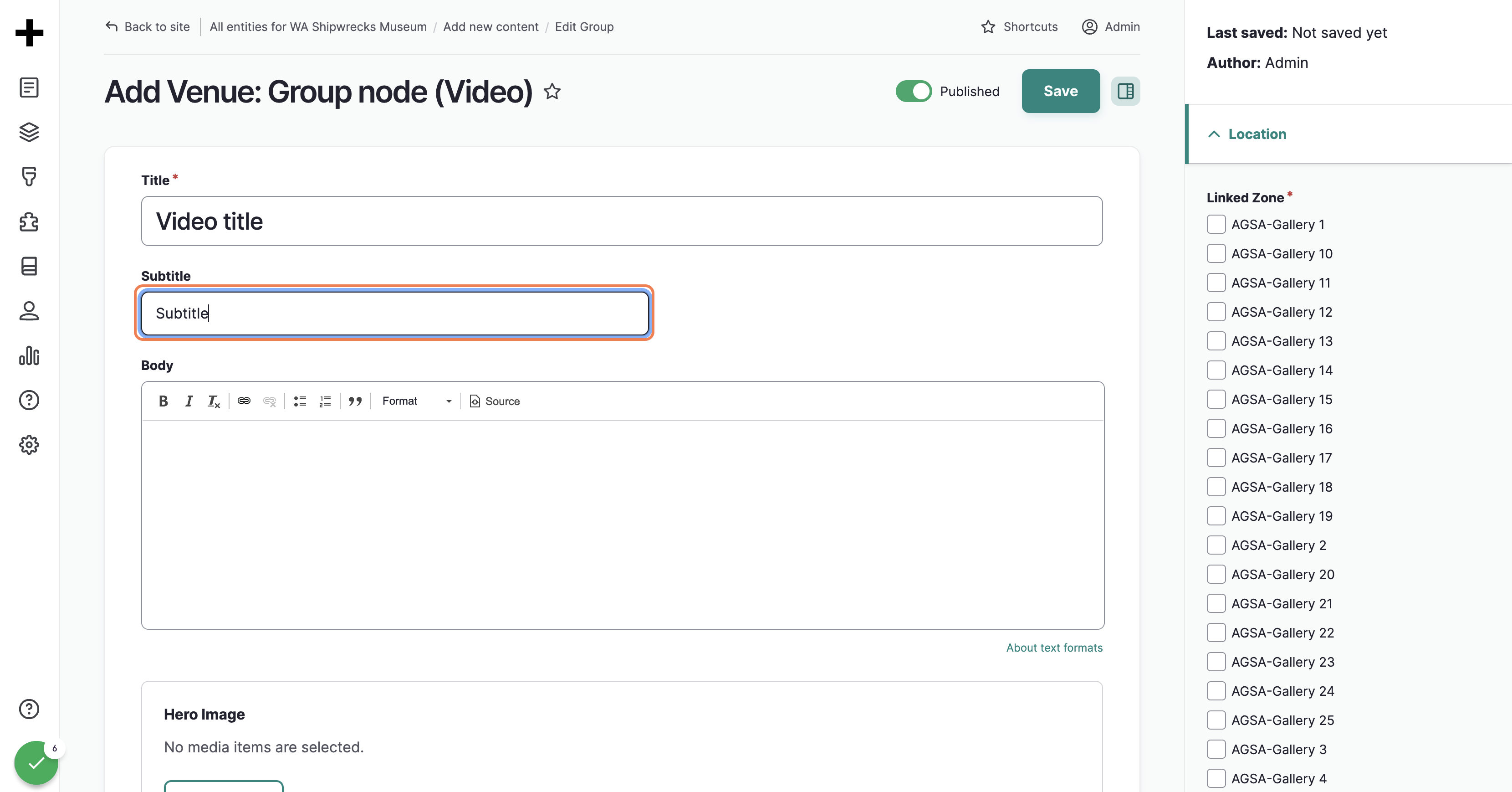
Task: Click into the Subtitle input field
Action: point(394,313)
